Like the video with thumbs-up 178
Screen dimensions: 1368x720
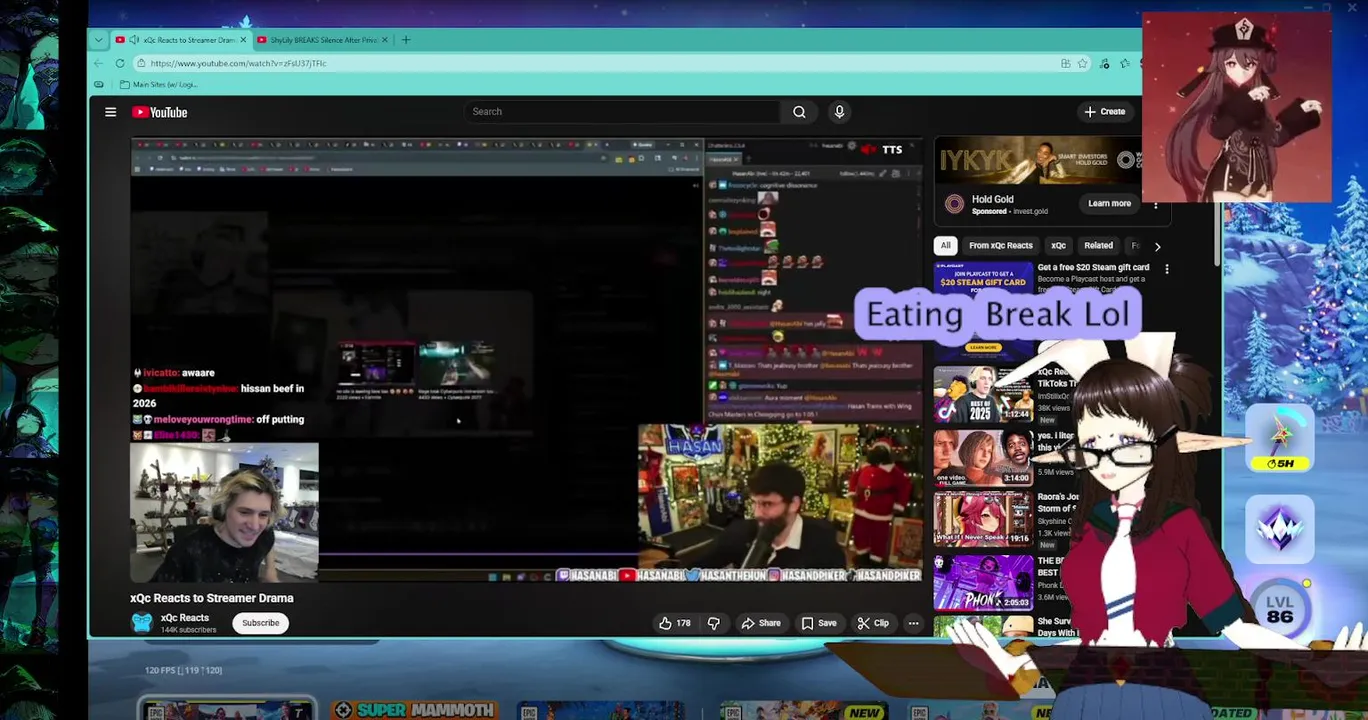pos(675,623)
